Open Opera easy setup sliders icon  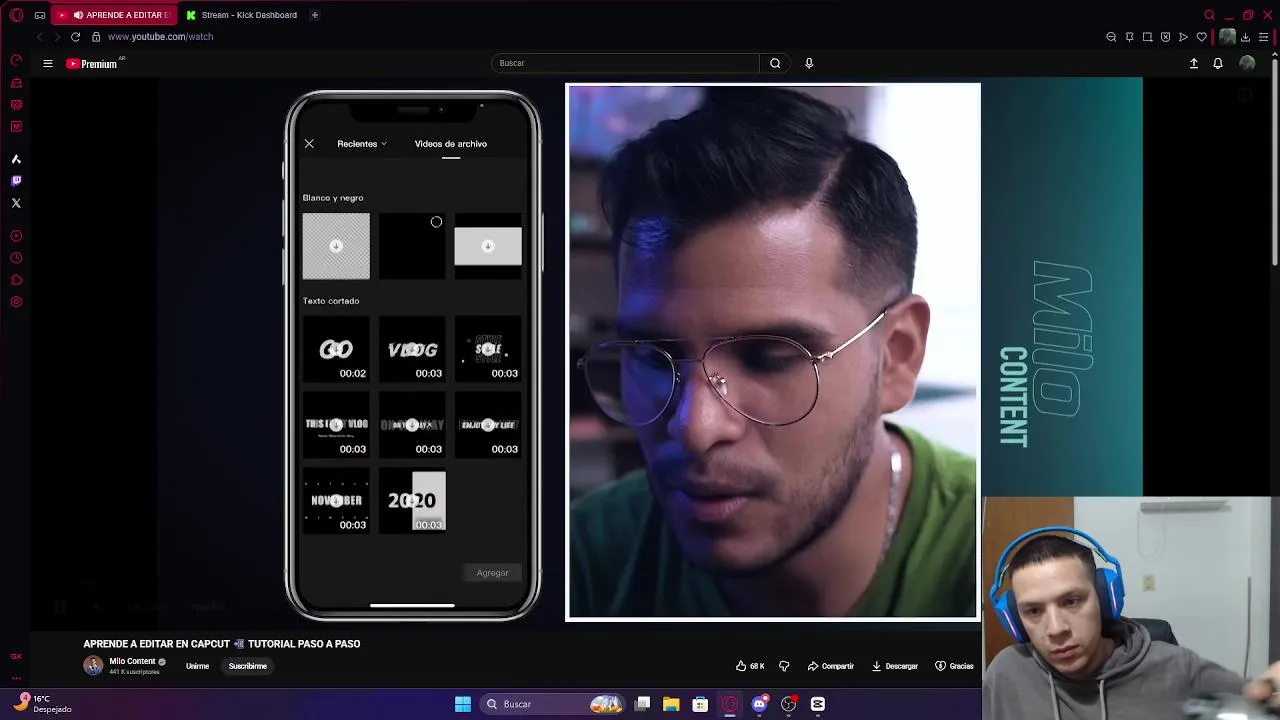click(1263, 37)
